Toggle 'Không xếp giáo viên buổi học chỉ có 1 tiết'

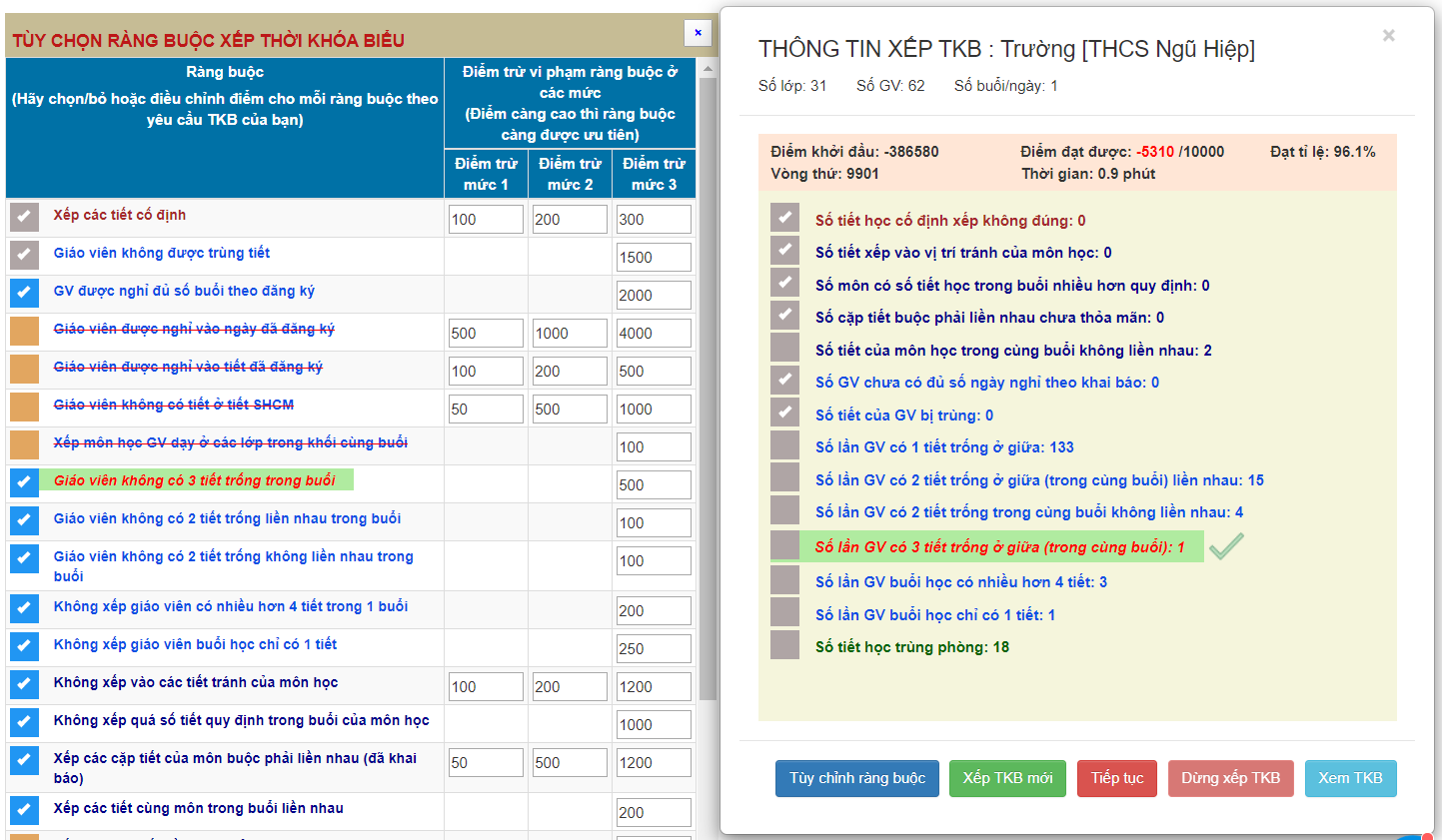coord(24,646)
